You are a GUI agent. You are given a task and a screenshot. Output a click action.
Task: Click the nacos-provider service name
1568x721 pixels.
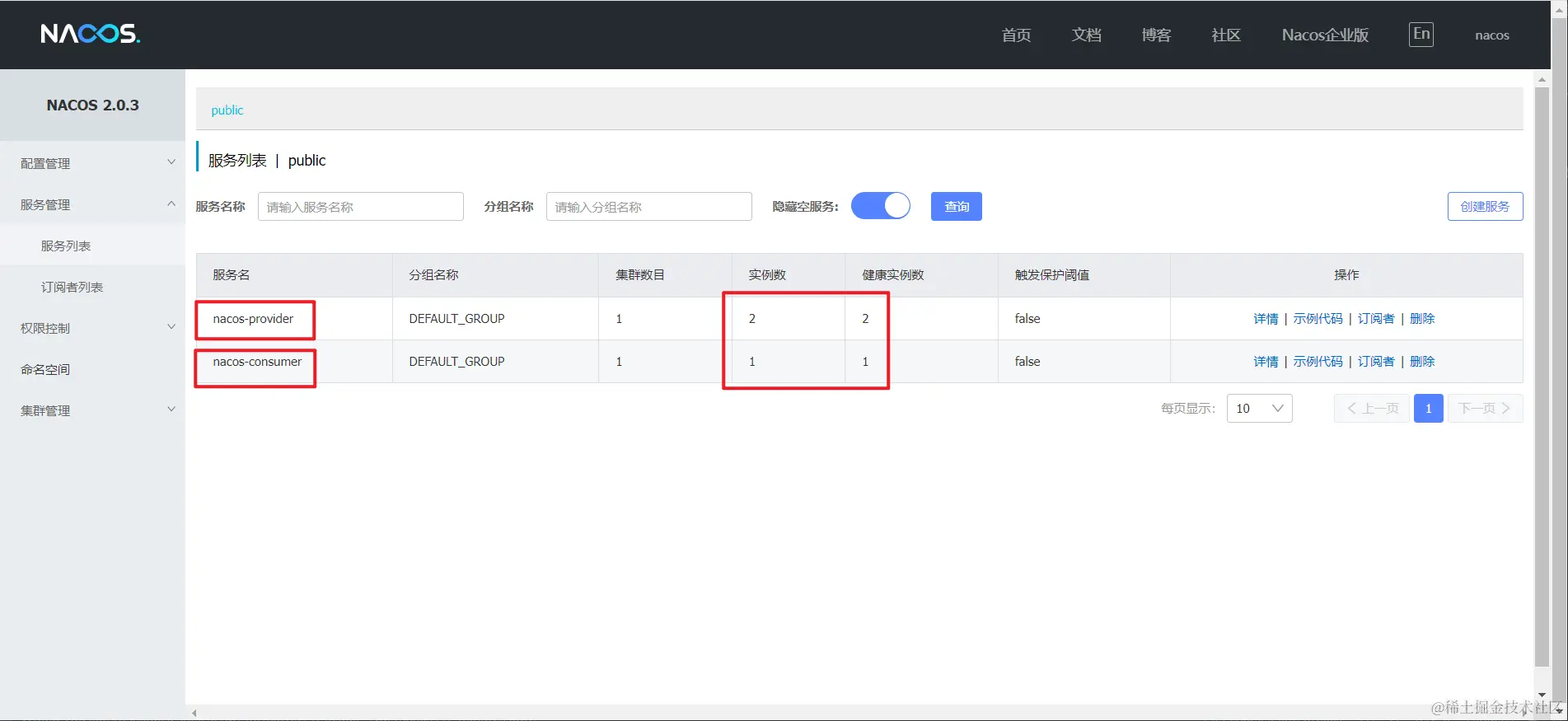coord(253,318)
